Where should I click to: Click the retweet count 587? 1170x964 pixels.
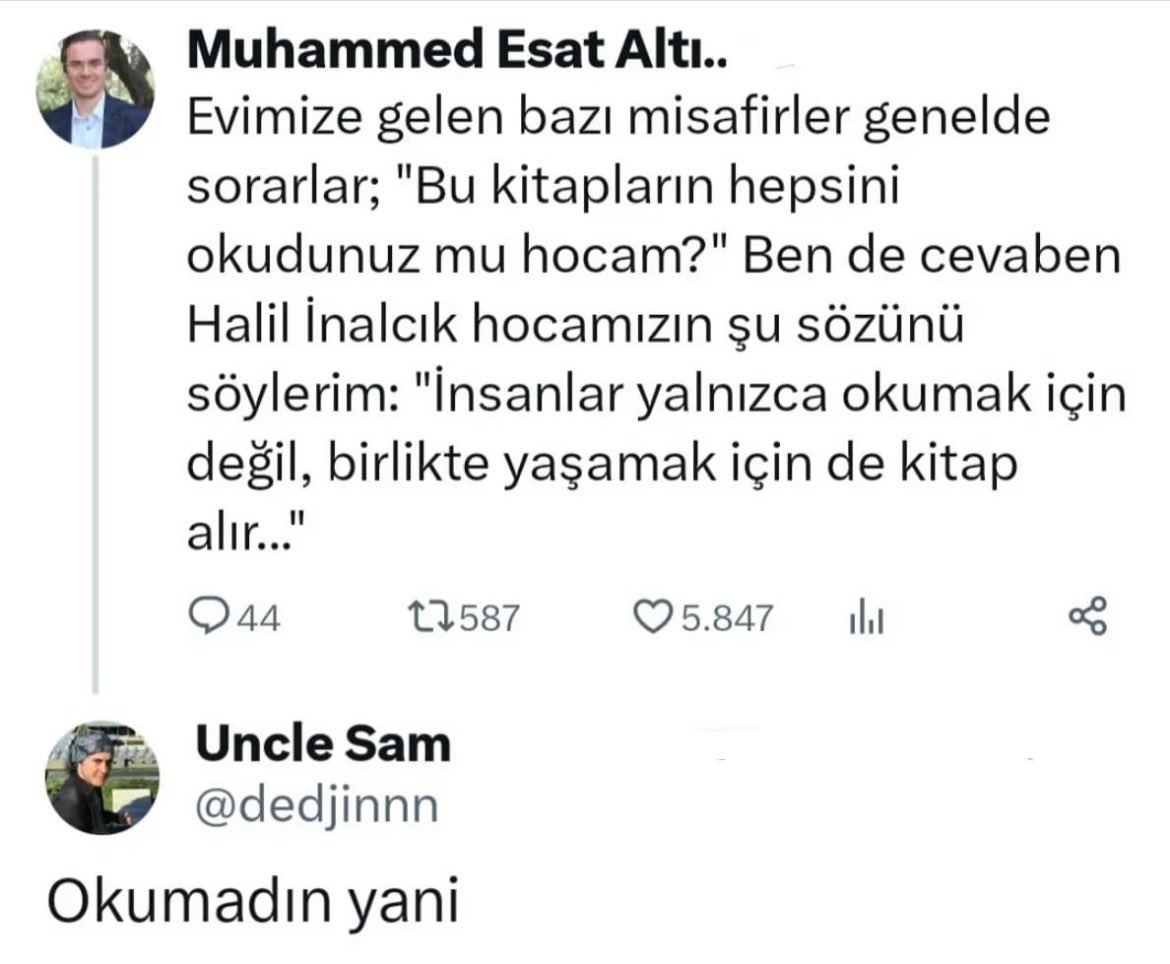[x=488, y=618]
